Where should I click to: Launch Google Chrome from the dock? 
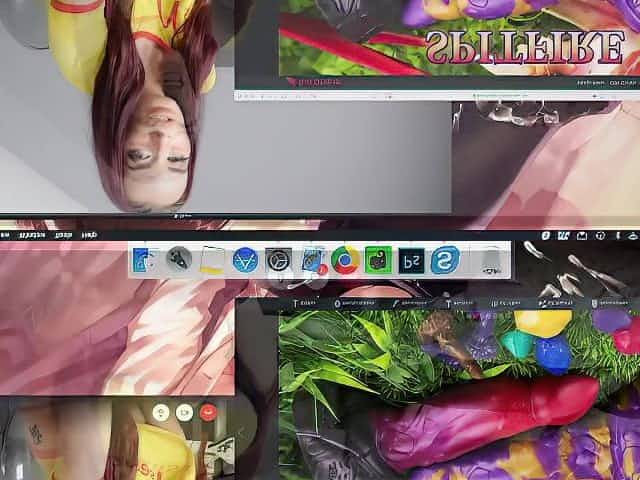345,261
